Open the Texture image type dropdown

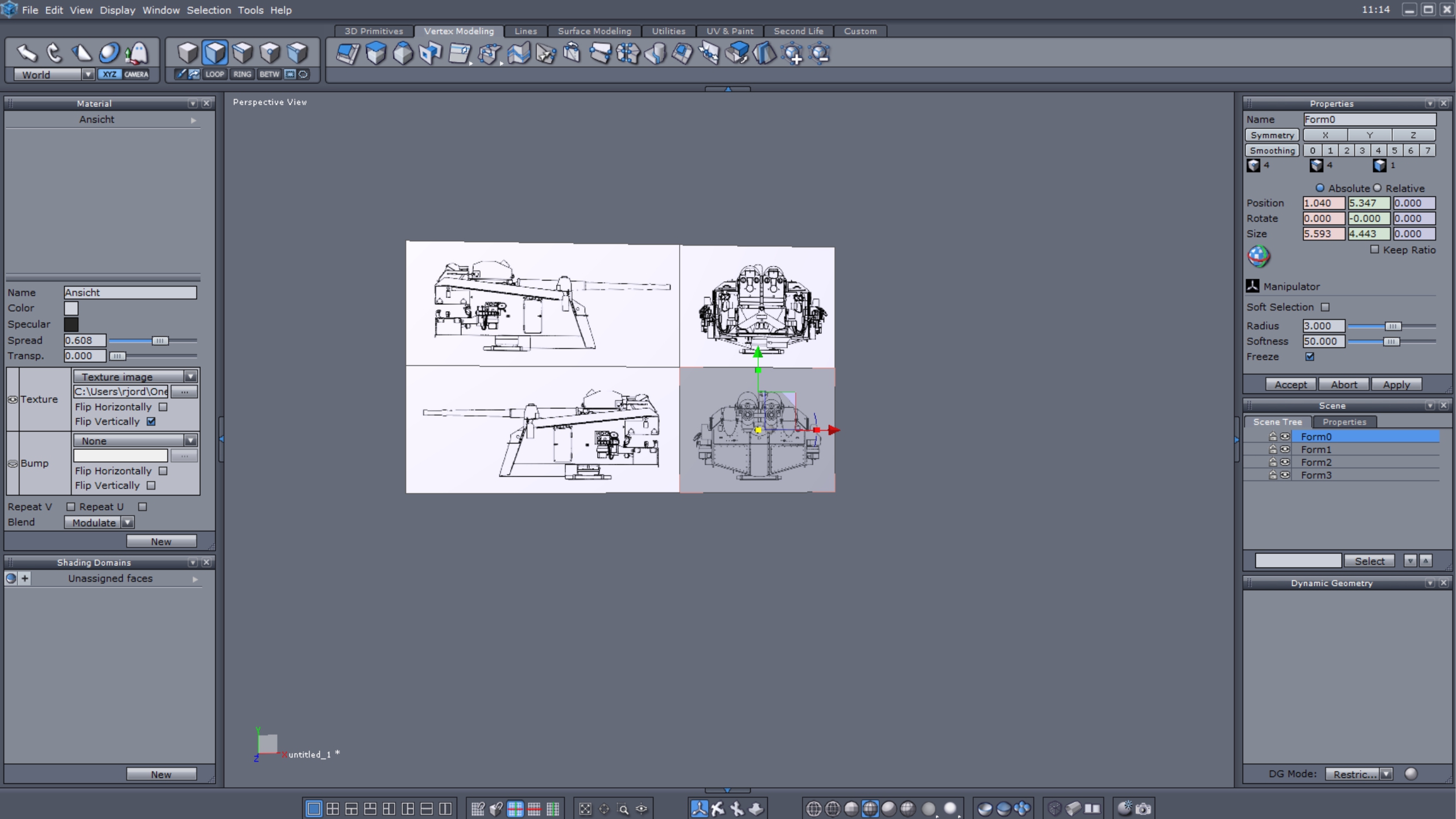190,377
